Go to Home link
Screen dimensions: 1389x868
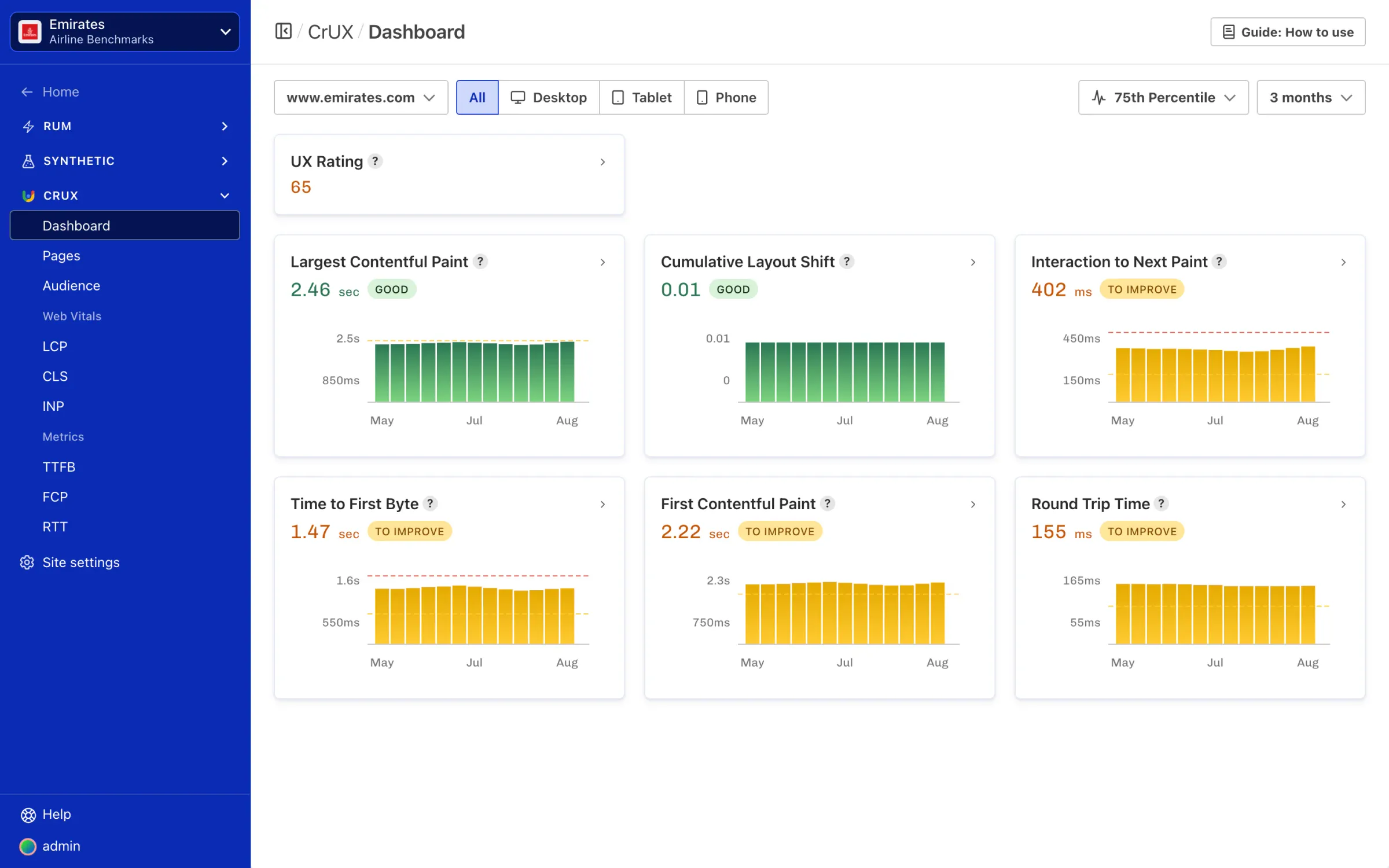click(x=61, y=92)
